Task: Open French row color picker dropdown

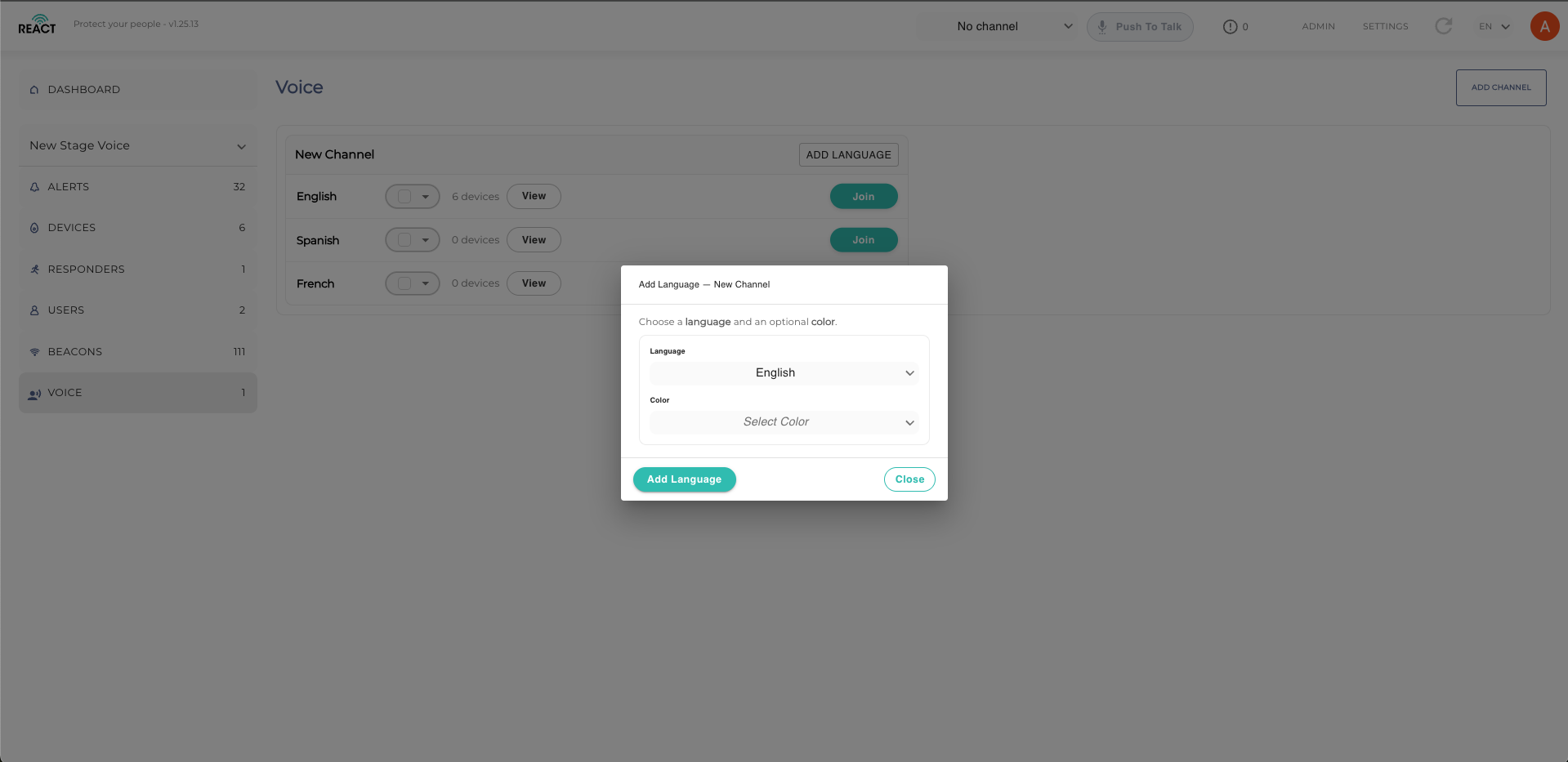Action: pos(413,283)
